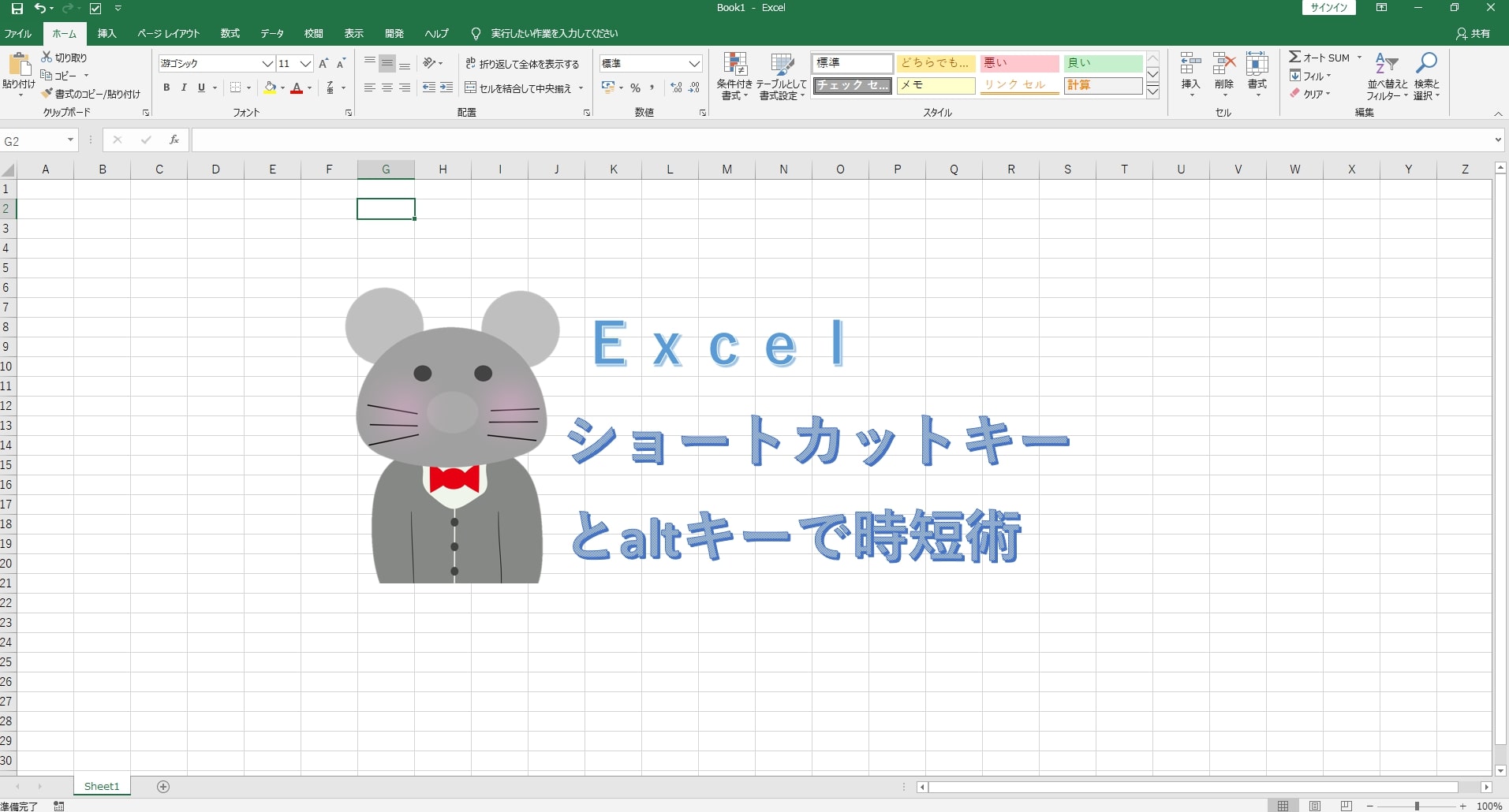1509x812 pixels.
Task: Switch to Page Layout view in status bar
Action: click(x=1315, y=806)
